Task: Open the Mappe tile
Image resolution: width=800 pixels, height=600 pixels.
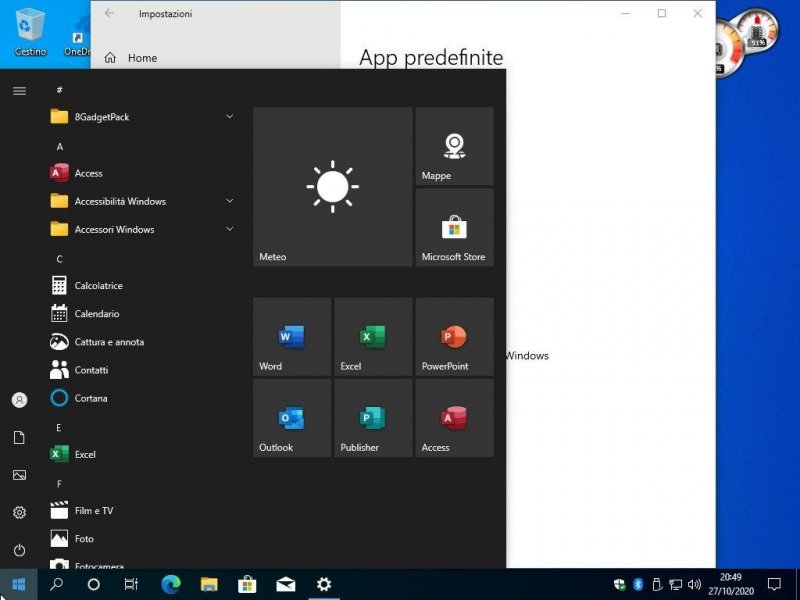Action: (x=454, y=146)
